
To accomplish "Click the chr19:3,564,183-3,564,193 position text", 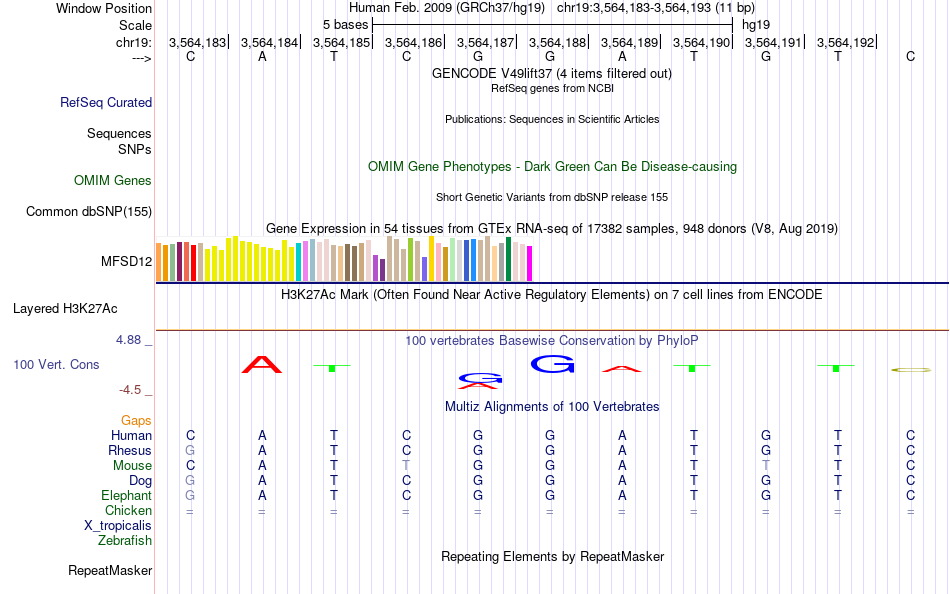I will (x=656, y=8).
